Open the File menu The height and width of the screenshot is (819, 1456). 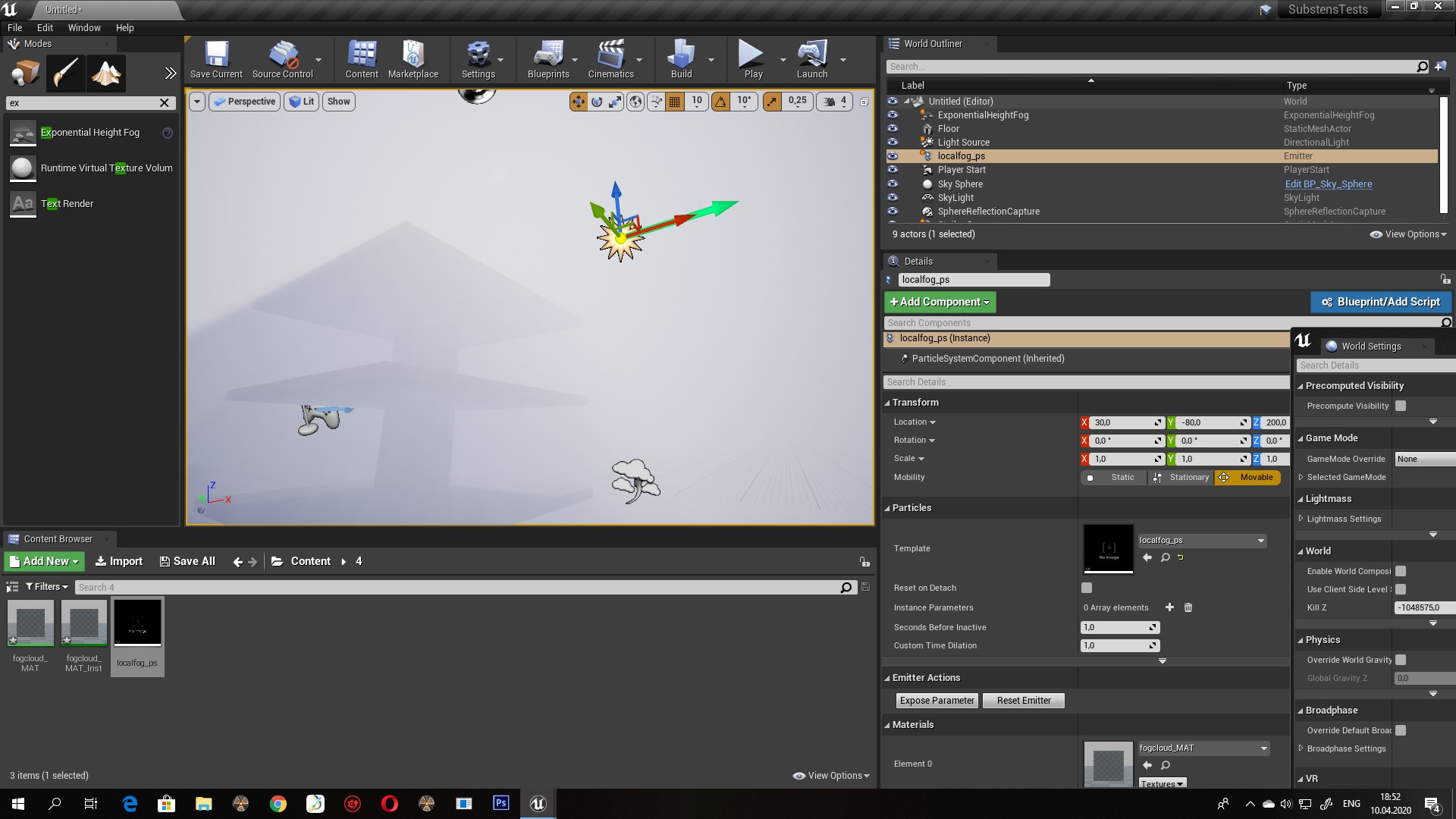pos(14,27)
